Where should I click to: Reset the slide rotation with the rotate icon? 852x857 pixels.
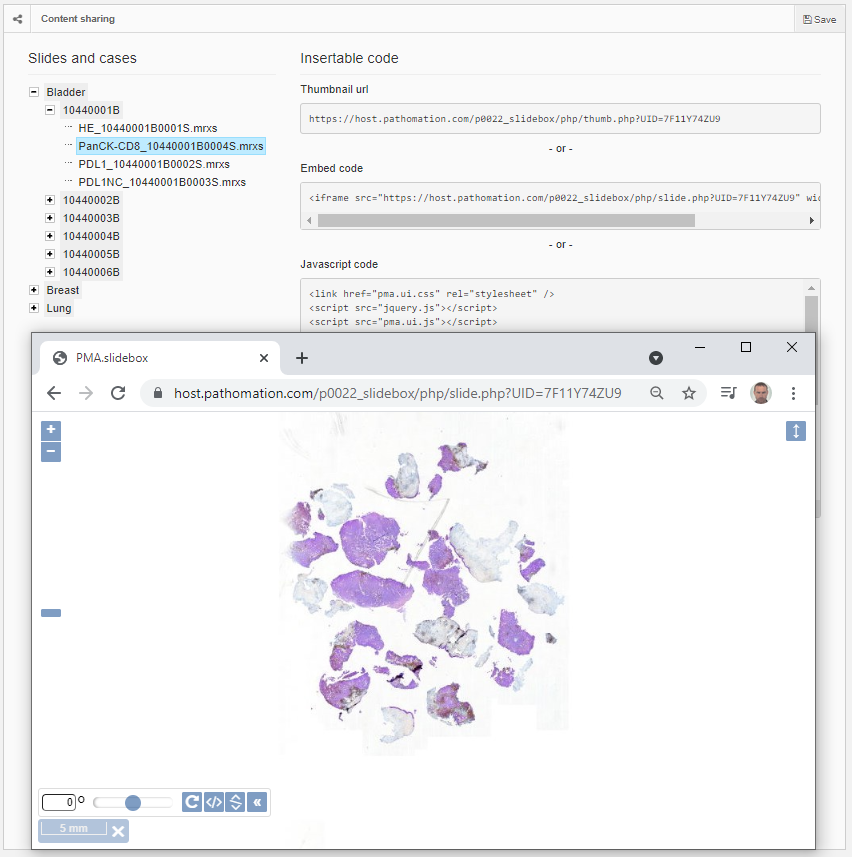(192, 802)
